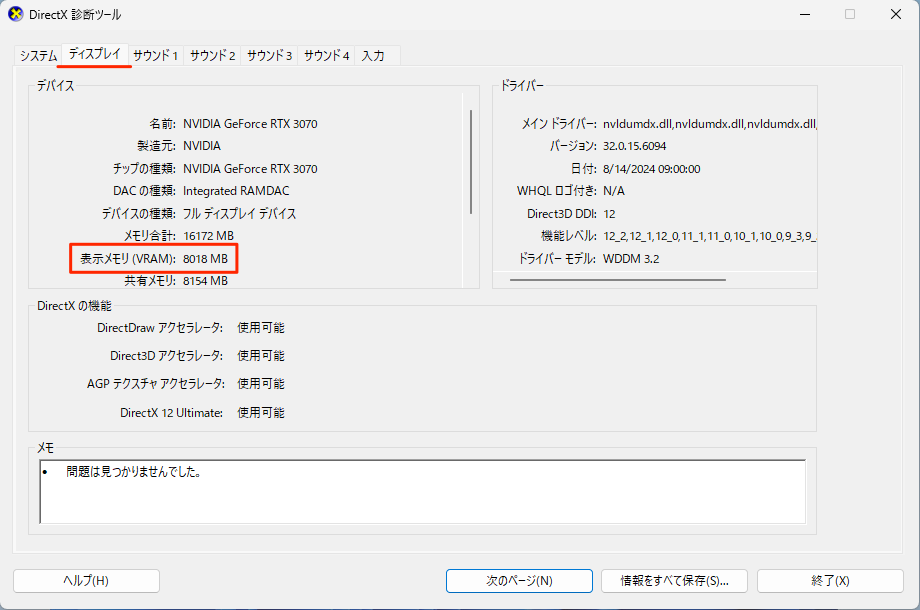Select the ディスプレイ tab
The width and height of the screenshot is (920, 610).
[x=93, y=57]
